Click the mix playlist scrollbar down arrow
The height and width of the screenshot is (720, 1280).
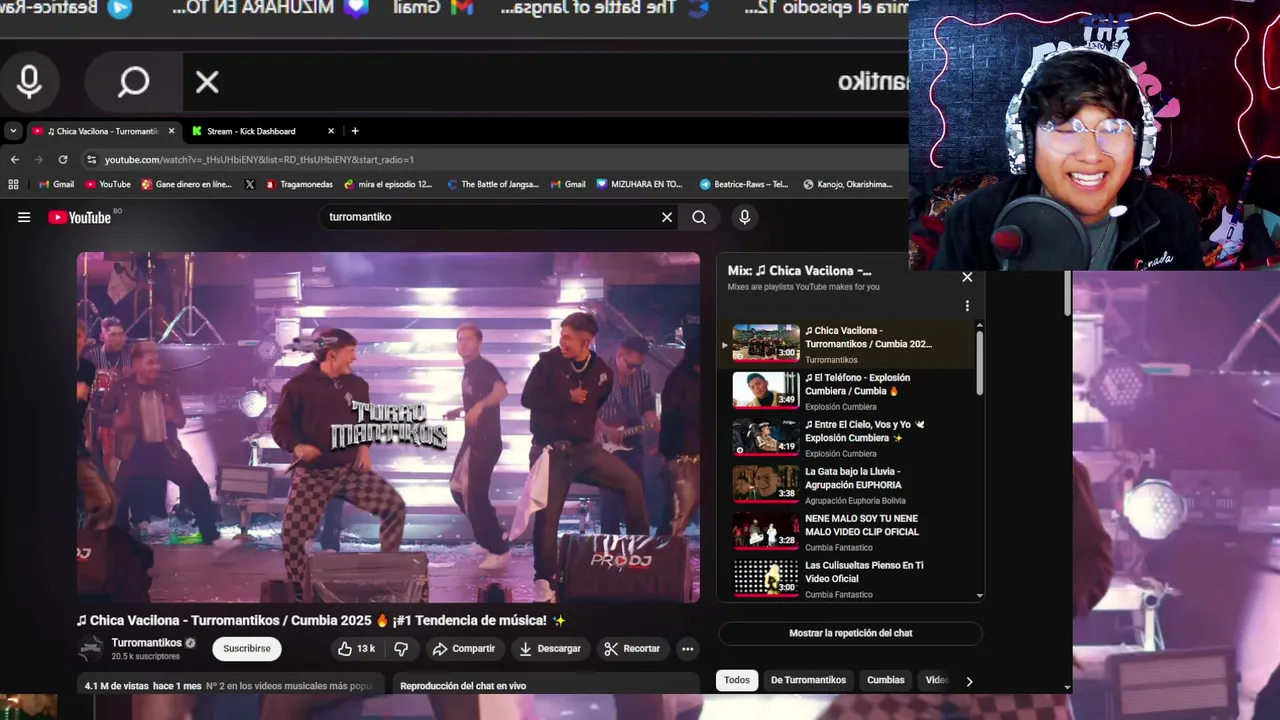coord(979,595)
